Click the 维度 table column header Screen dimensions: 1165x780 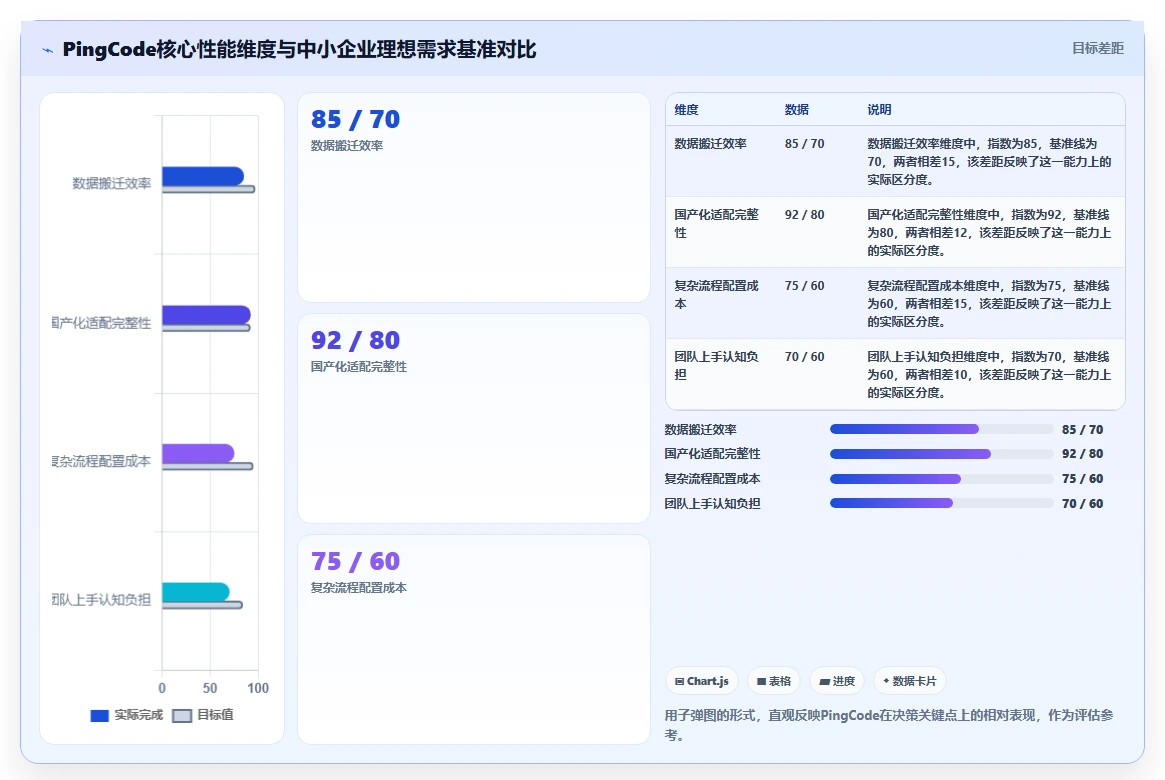[687, 110]
